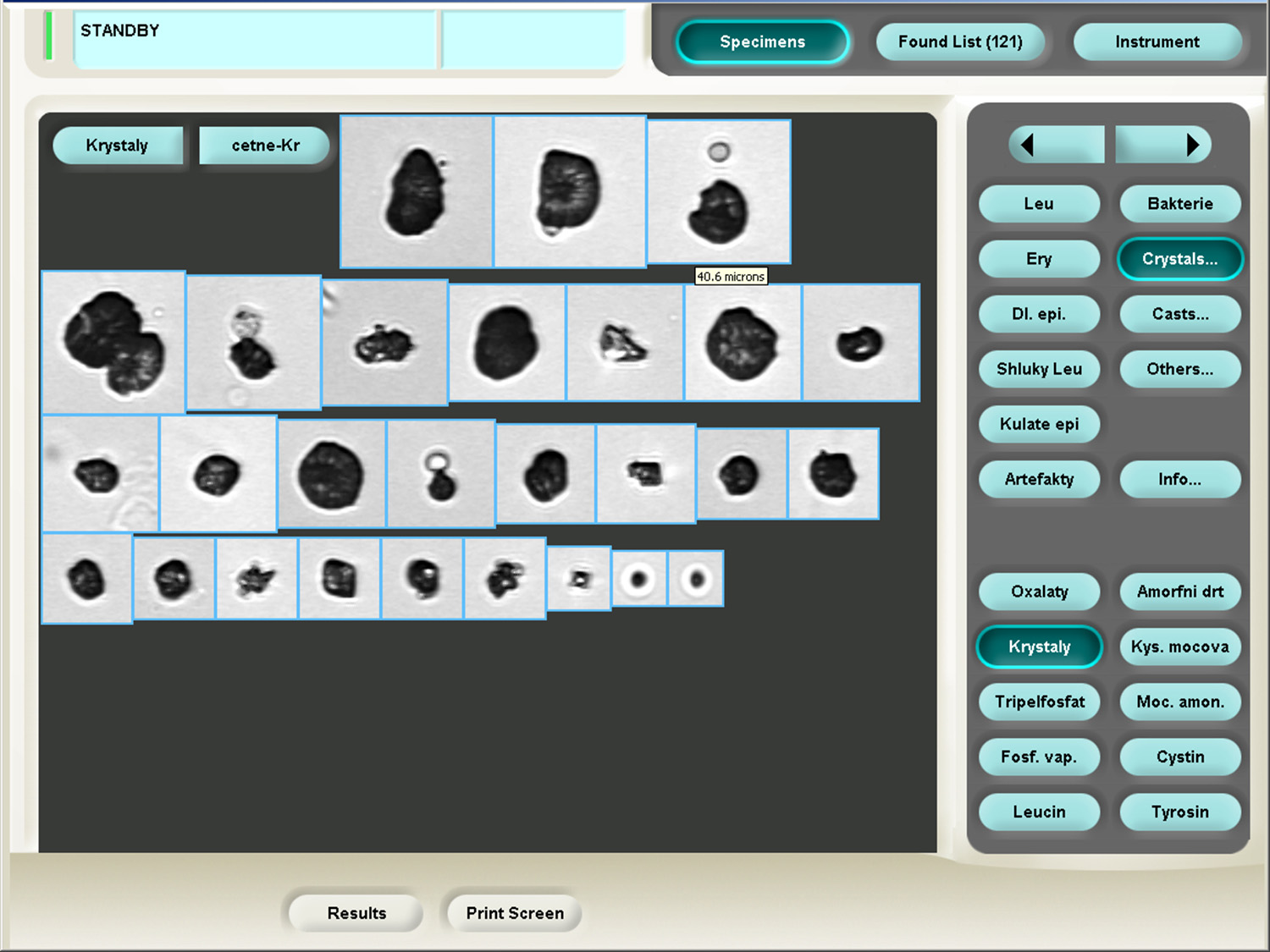Switch to the Specimens tab
The width and height of the screenshot is (1270, 952).
coord(763,41)
